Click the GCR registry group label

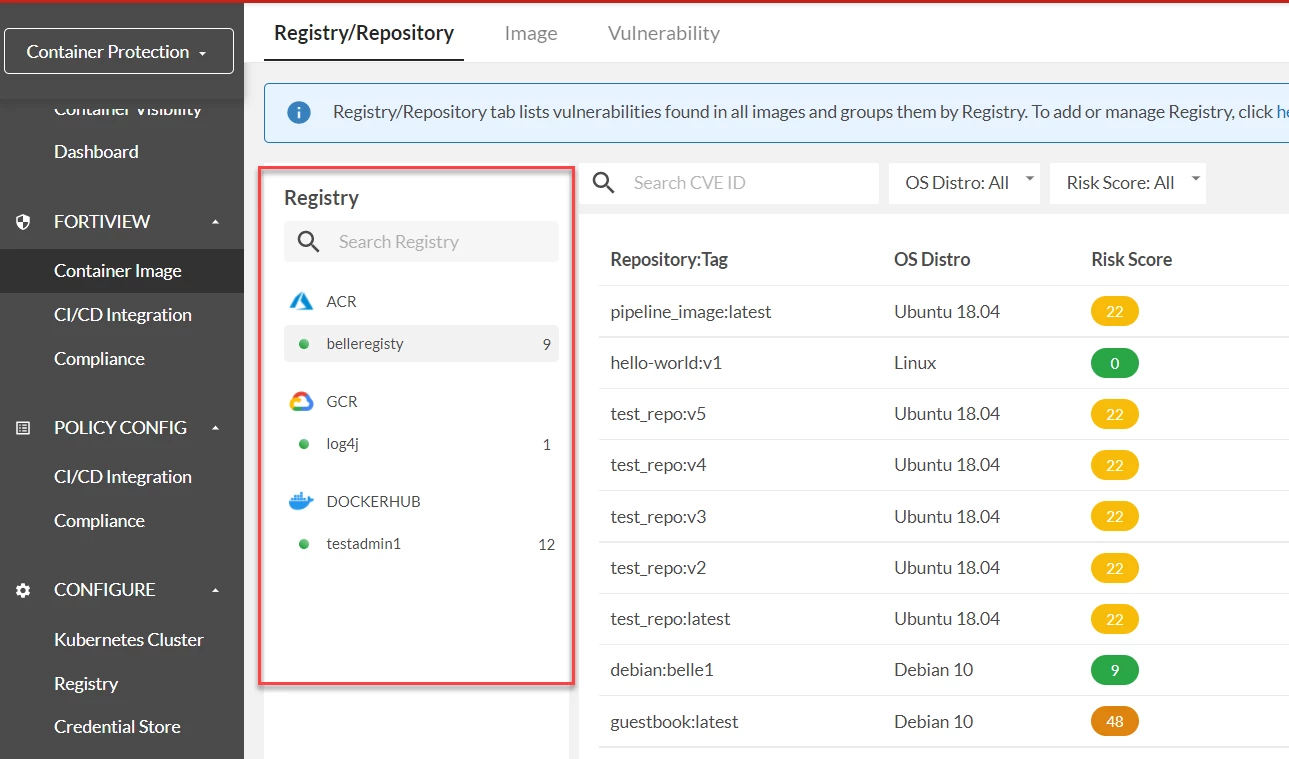(x=342, y=402)
